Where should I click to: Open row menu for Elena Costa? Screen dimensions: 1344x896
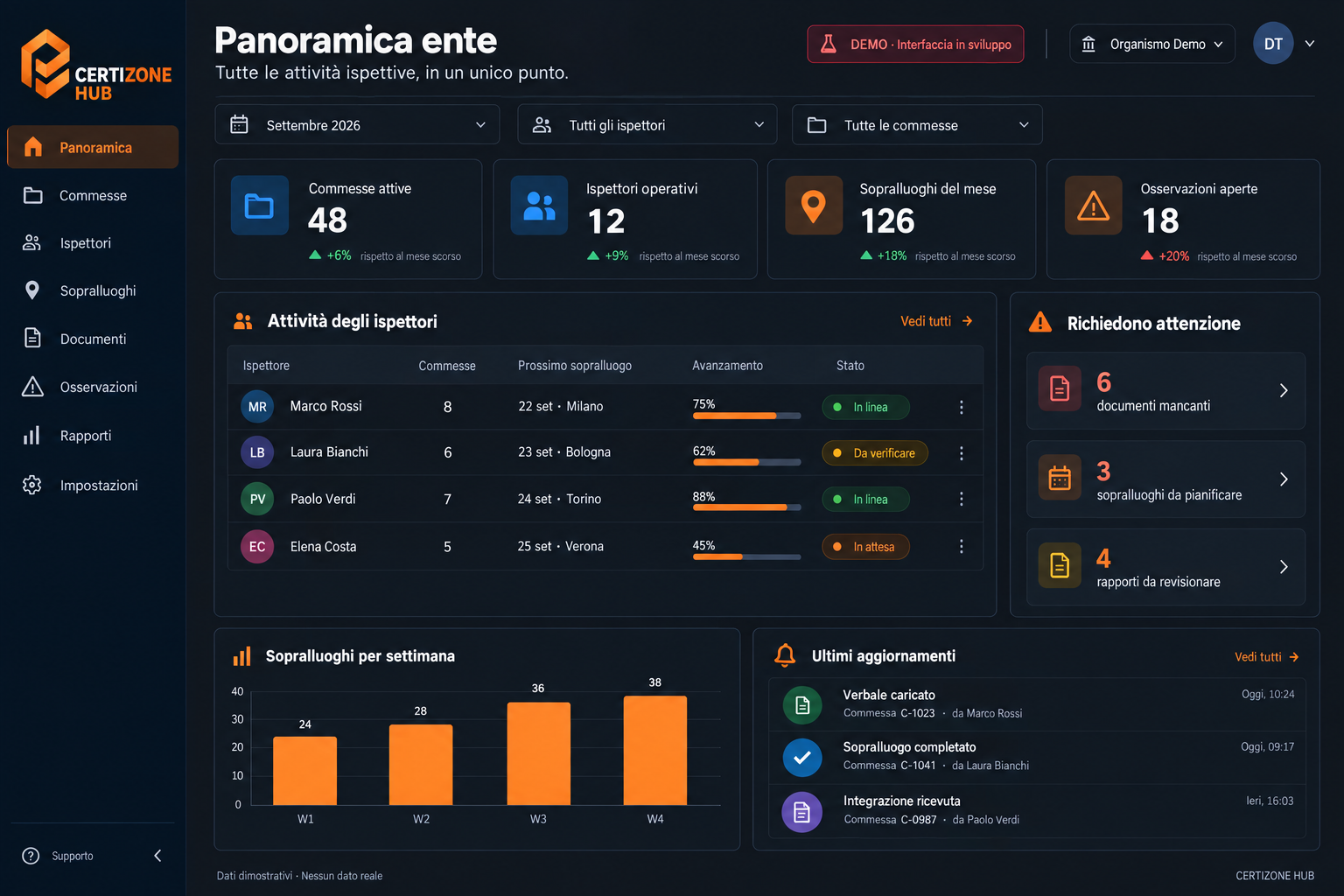(x=961, y=546)
